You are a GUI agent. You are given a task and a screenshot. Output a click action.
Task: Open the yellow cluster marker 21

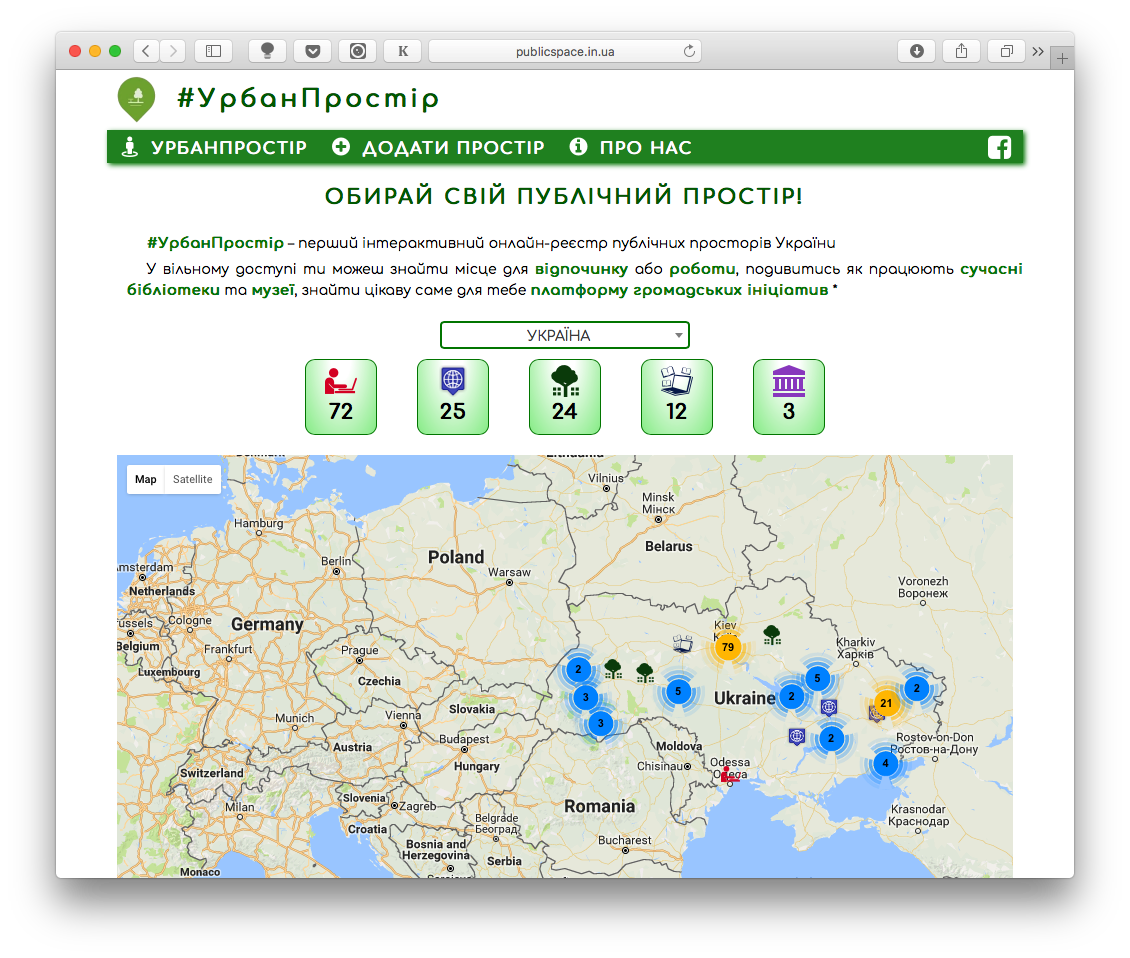[x=886, y=703]
